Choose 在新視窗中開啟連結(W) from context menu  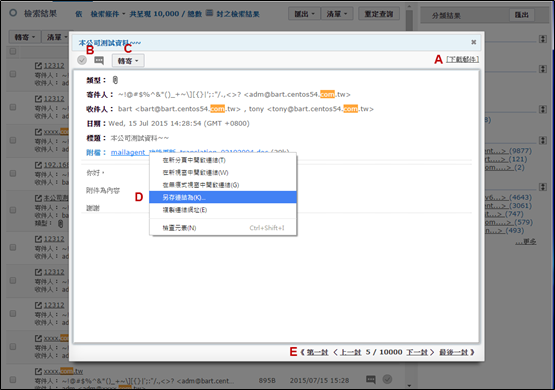pos(223,173)
